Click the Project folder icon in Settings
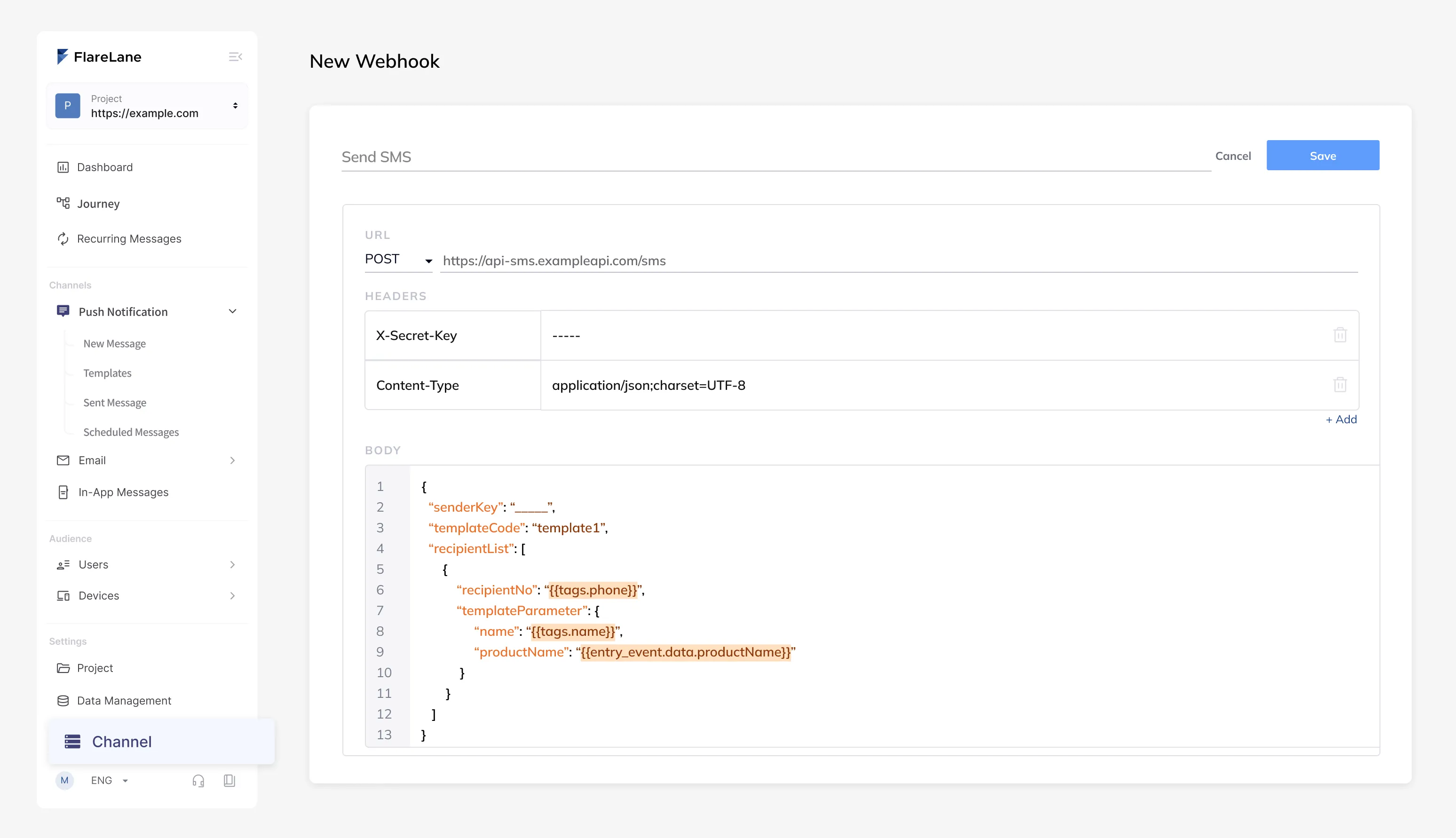Screen dimensions: 1456x838 coord(63,668)
